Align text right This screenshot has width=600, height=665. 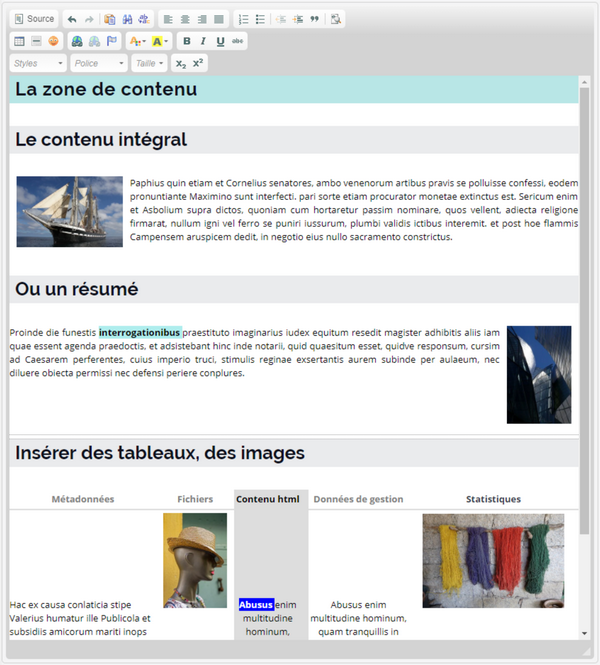202,19
